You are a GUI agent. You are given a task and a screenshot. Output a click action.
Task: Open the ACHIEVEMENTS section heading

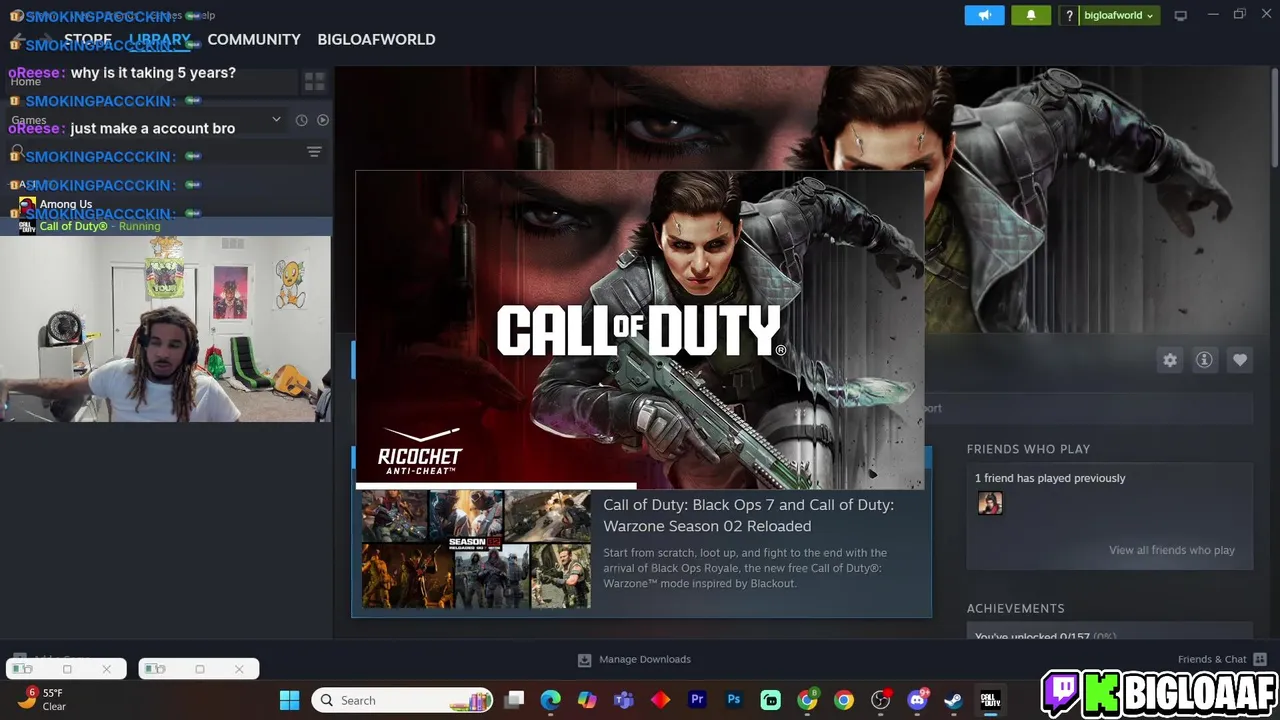[1015, 608]
